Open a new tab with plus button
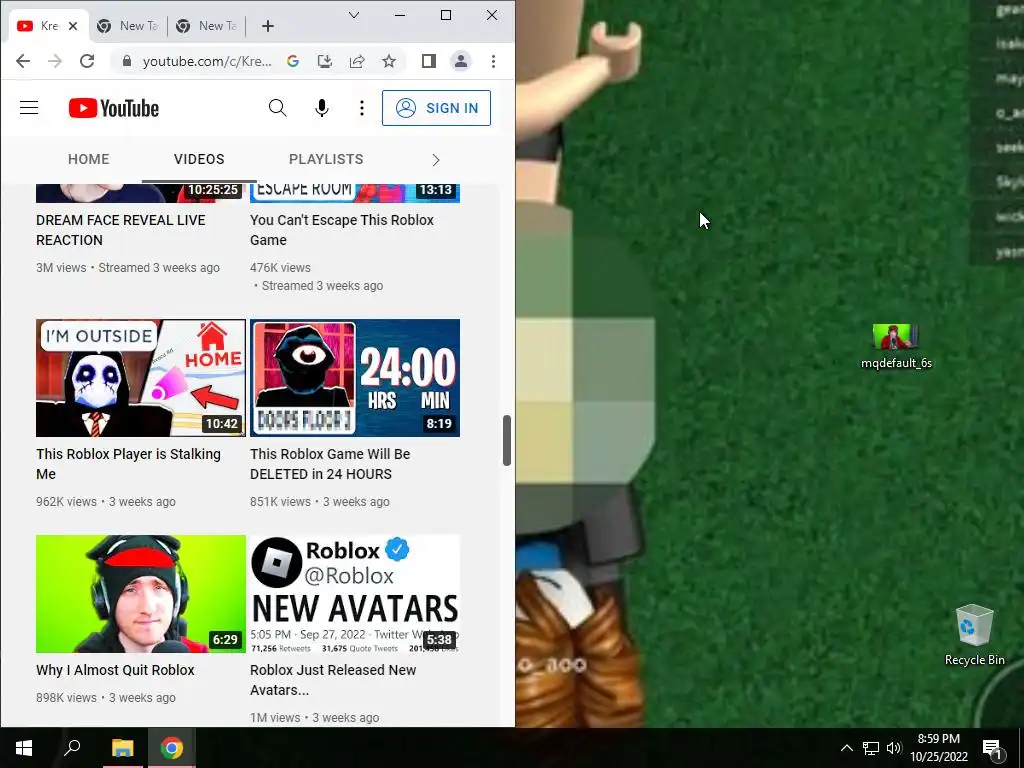Image resolution: width=1024 pixels, height=768 pixels. [268, 26]
